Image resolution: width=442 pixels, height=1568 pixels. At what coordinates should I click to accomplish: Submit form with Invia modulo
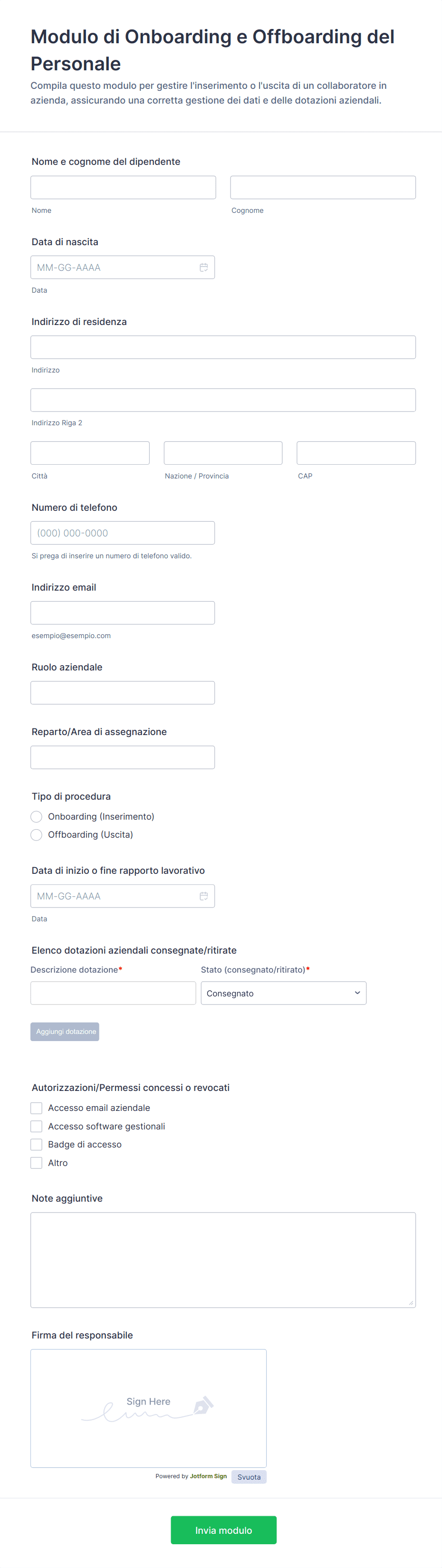pos(223,1530)
